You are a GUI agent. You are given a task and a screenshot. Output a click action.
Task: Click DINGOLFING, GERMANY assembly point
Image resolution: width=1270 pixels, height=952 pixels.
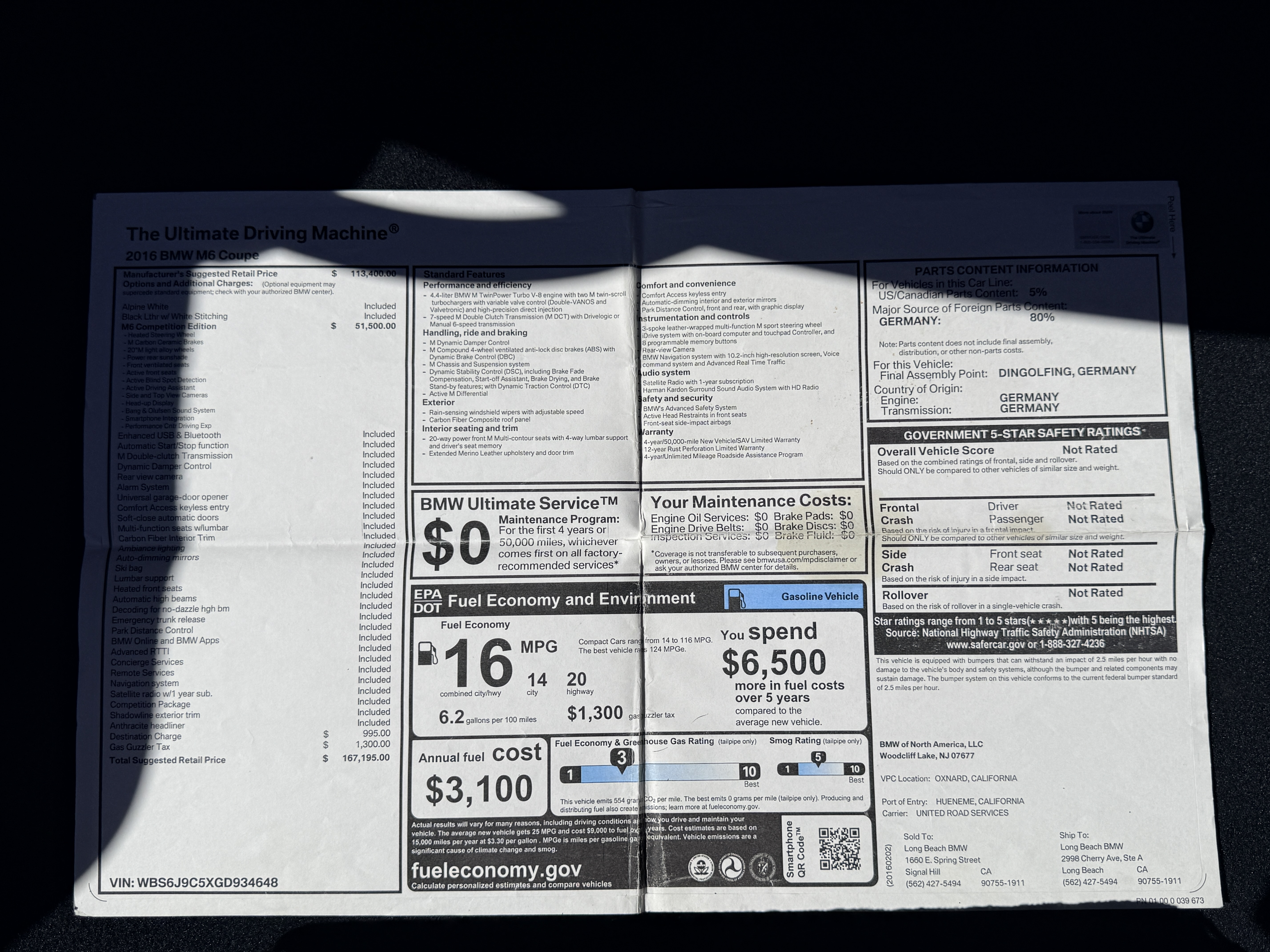coord(1067,372)
